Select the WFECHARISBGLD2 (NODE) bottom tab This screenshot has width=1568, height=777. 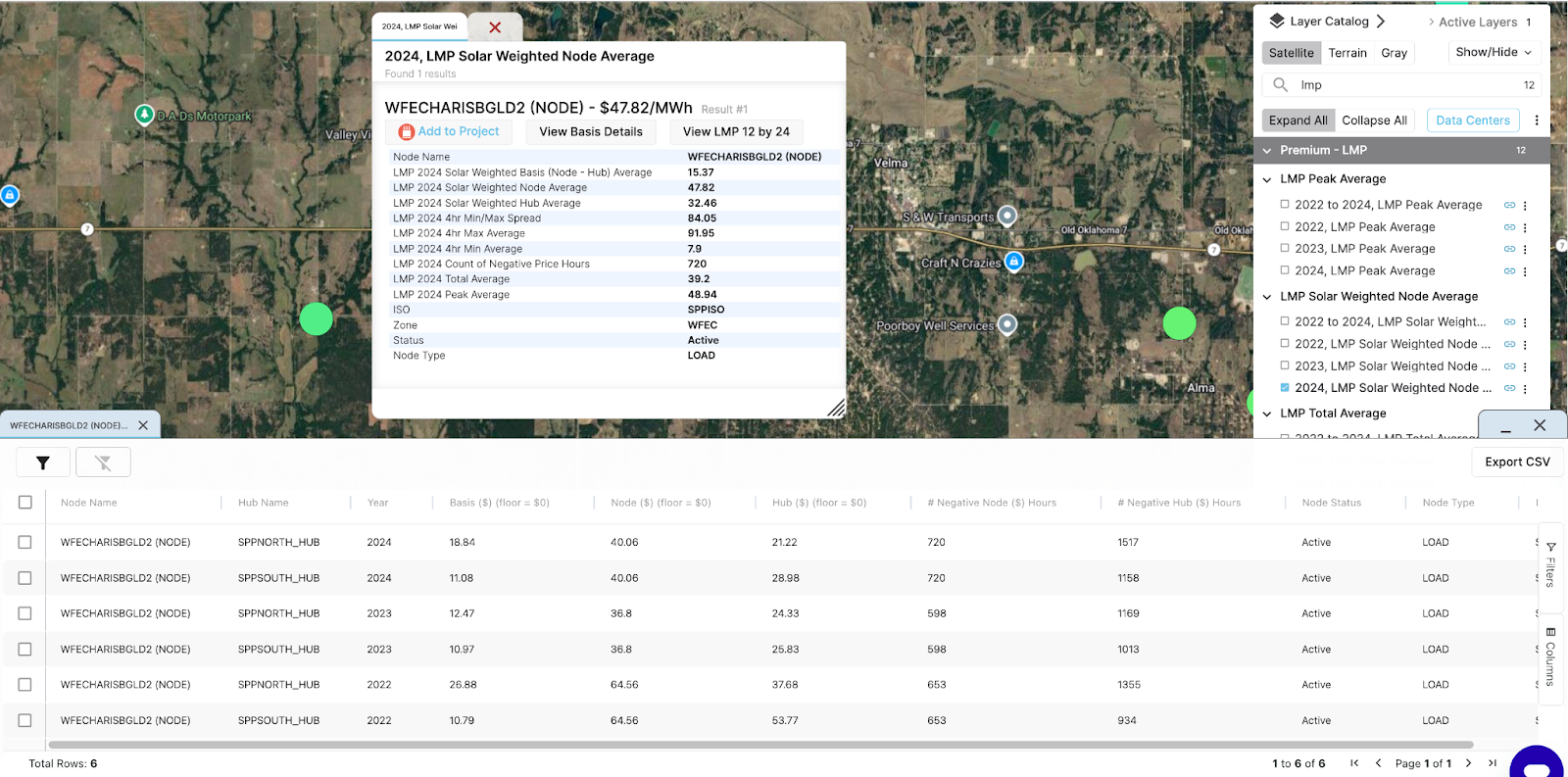point(69,425)
